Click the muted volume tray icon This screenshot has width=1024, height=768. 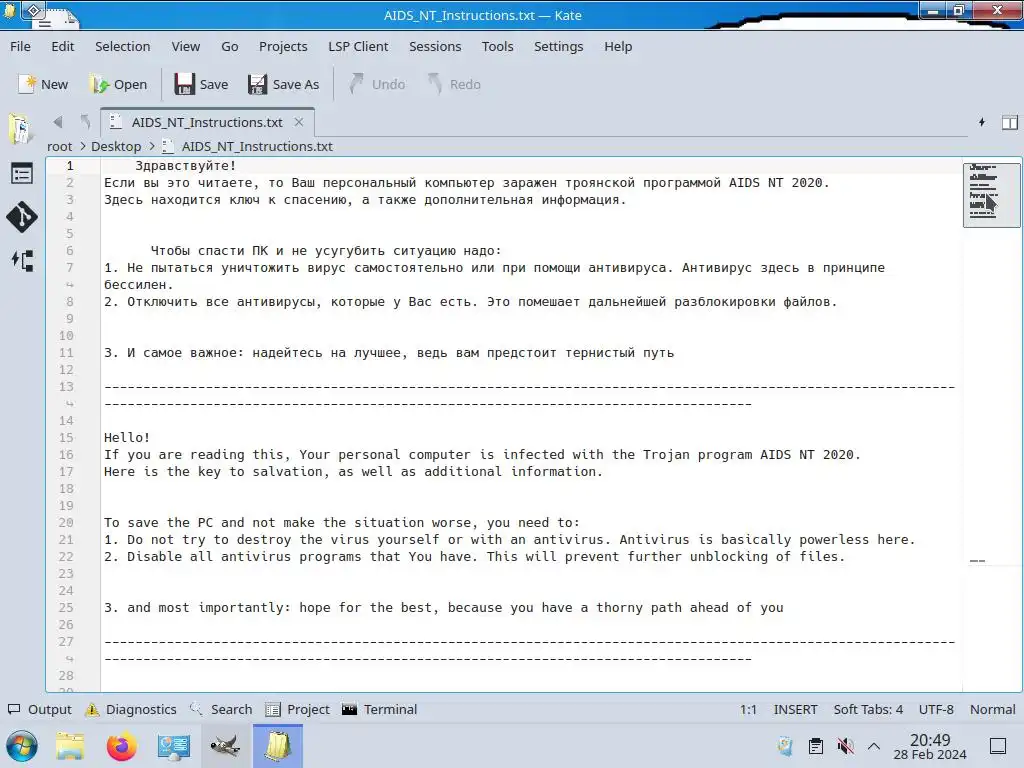pyautogui.click(x=845, y=746)
